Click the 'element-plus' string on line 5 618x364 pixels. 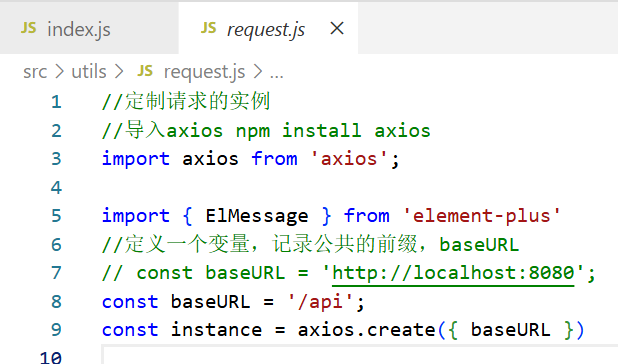[x=482, y=216]
